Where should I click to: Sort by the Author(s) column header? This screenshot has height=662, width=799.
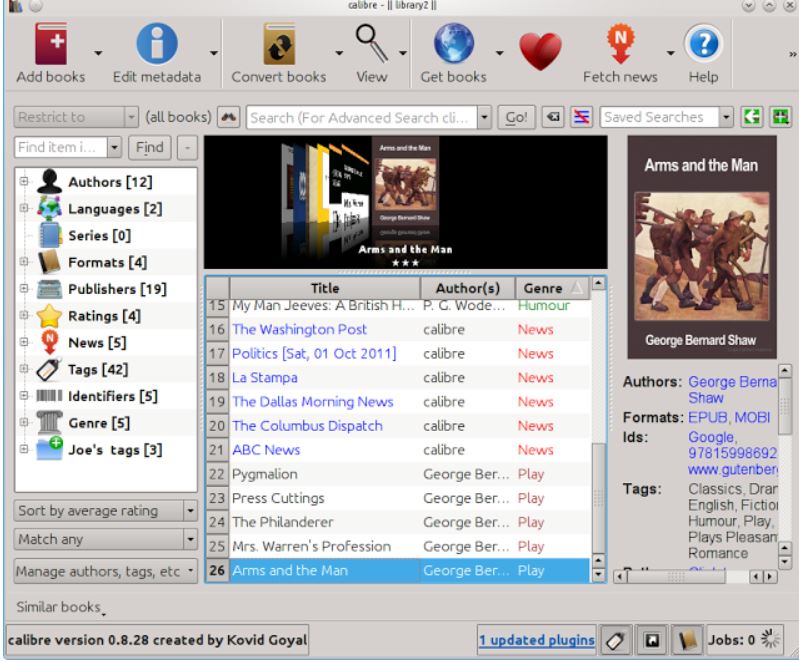468,288
